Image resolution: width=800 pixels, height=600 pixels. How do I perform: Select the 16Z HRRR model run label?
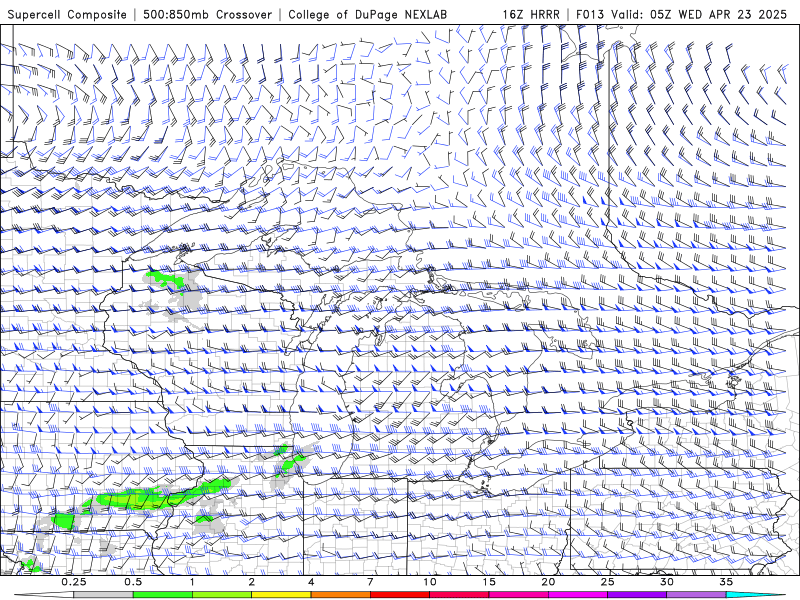531,14
